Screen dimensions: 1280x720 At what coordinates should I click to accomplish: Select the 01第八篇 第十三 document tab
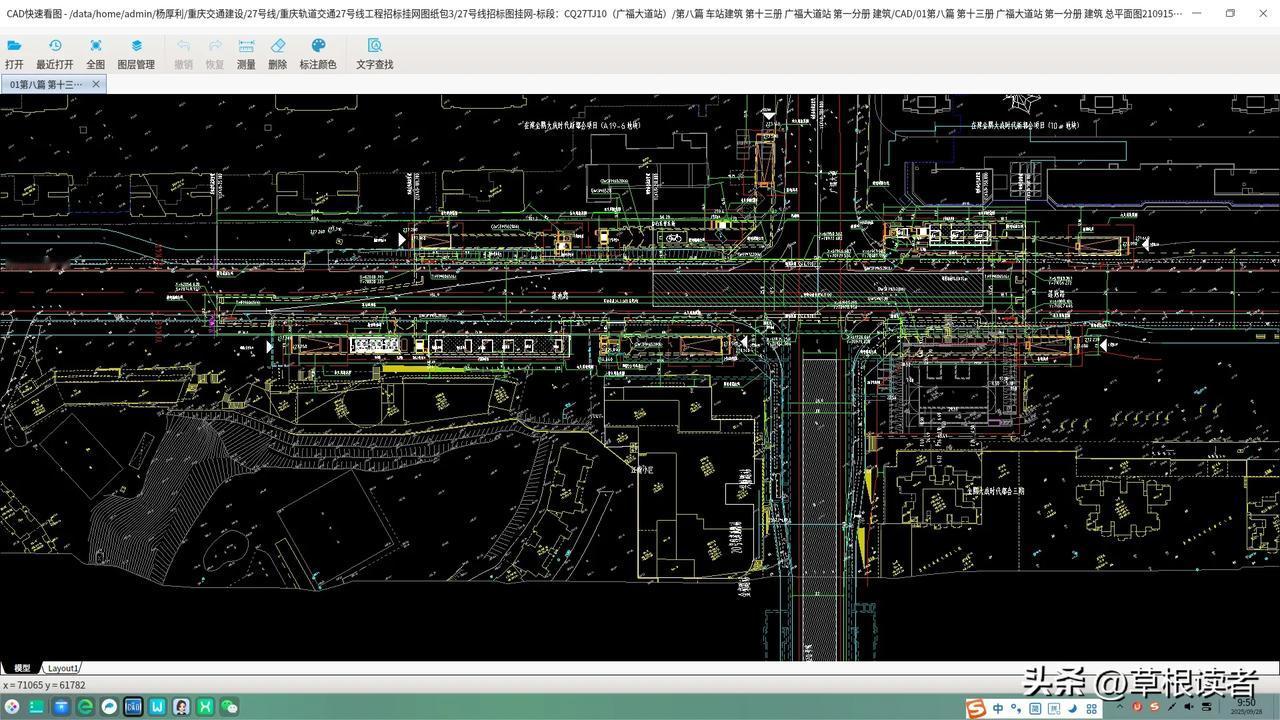click(x=46, y=85)
